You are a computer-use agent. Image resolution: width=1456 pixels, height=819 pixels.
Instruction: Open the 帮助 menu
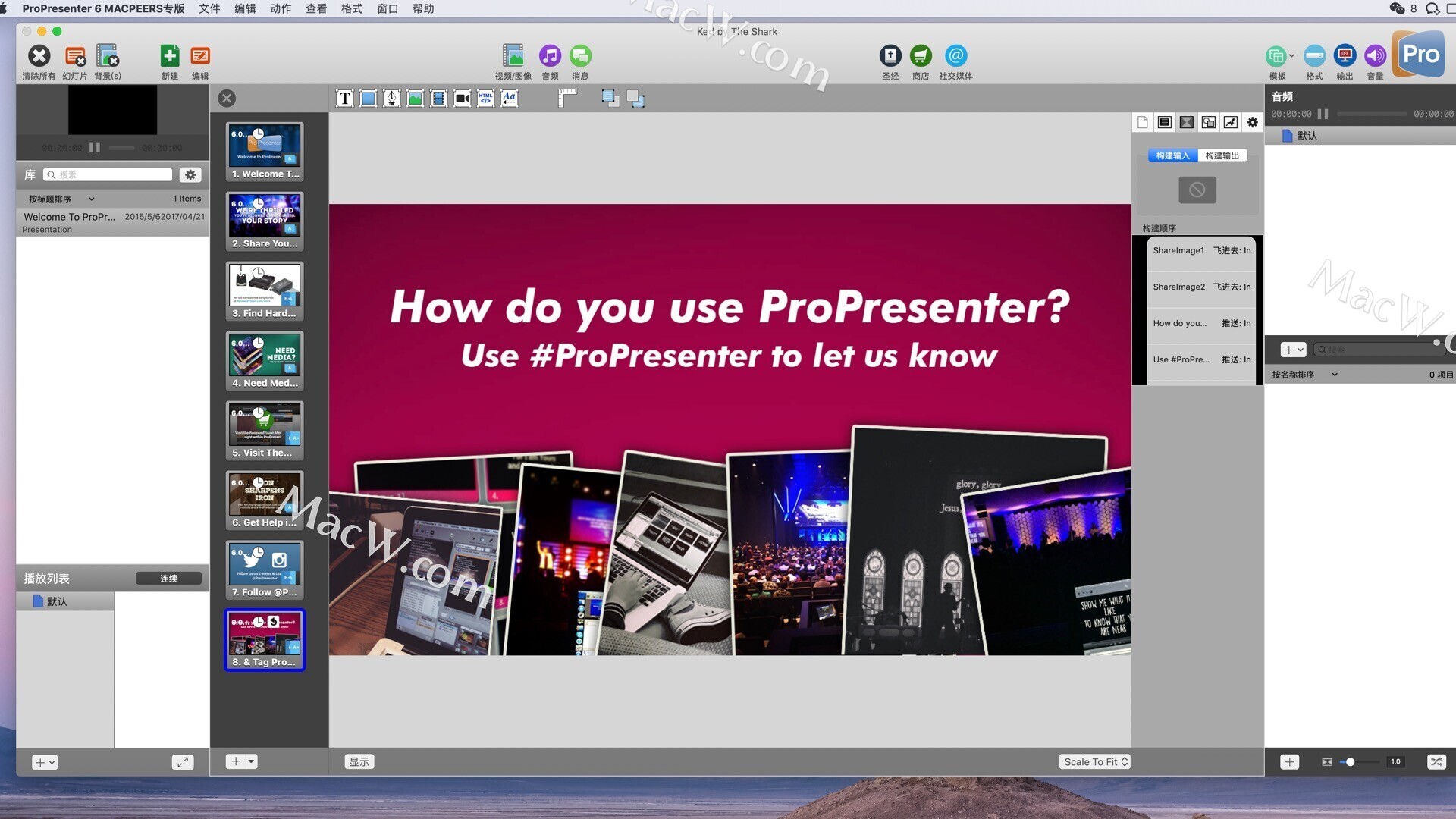coord(423,8)
